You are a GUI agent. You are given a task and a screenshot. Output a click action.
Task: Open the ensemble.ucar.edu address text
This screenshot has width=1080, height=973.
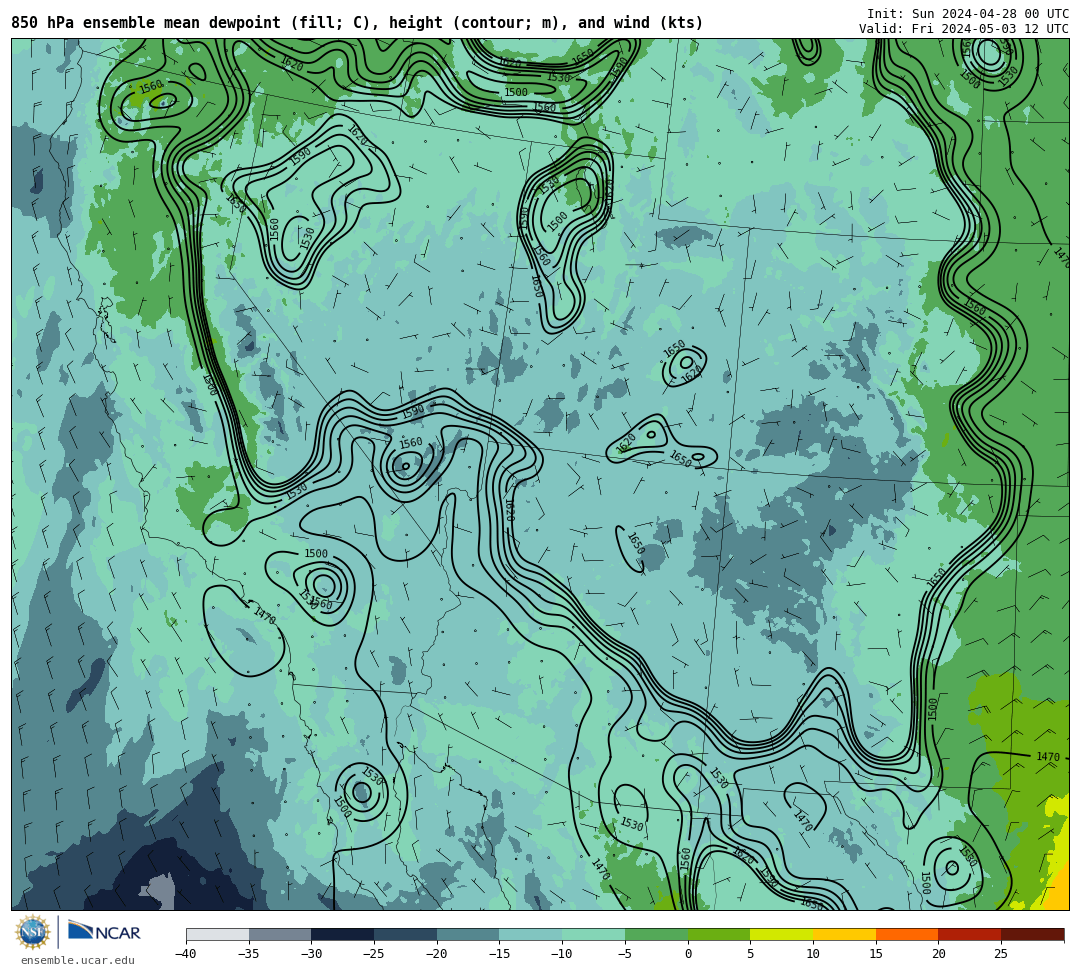pos(78,960)
